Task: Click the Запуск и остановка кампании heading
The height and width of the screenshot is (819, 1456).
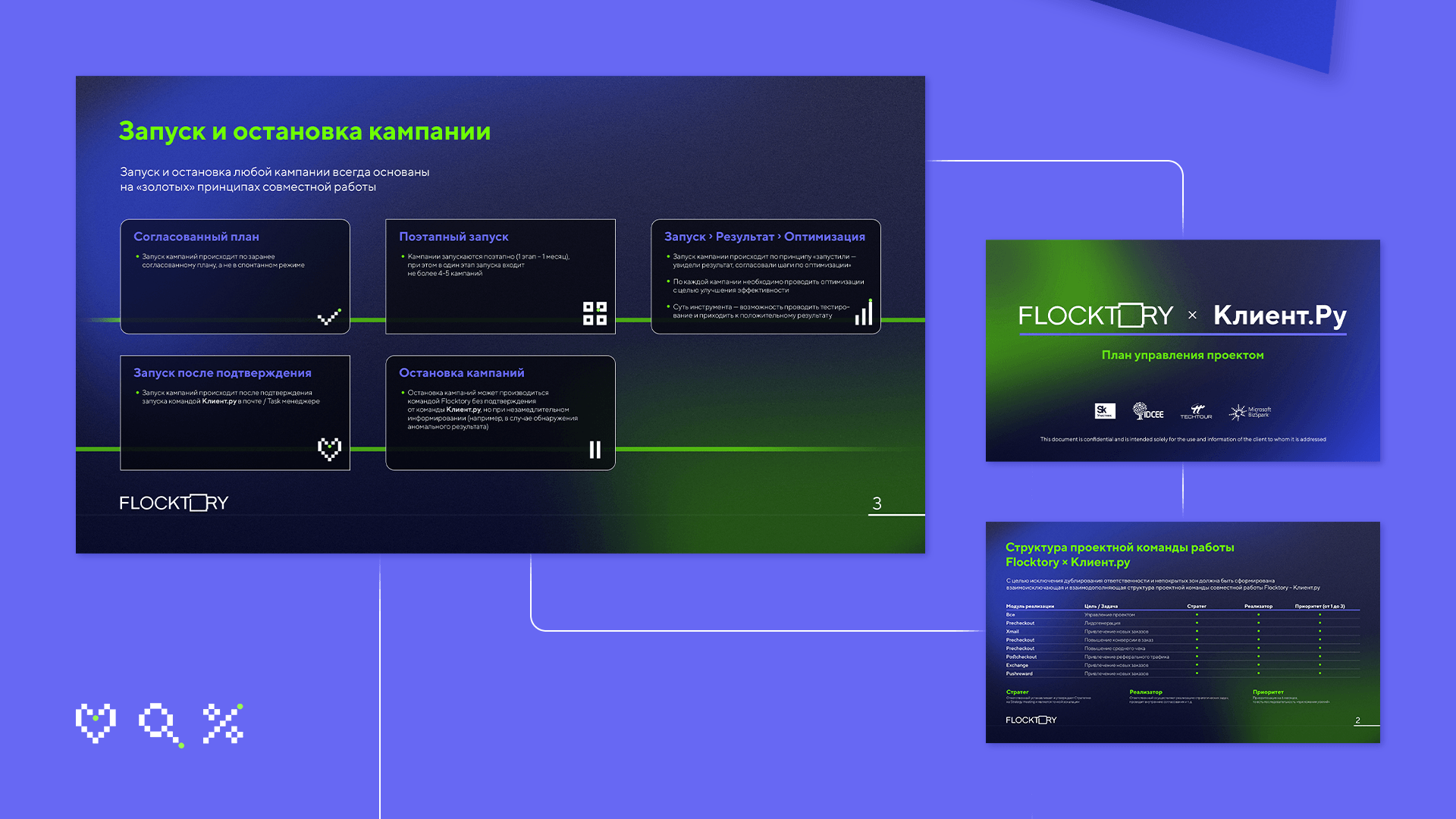Action: (x=304, y=131)
